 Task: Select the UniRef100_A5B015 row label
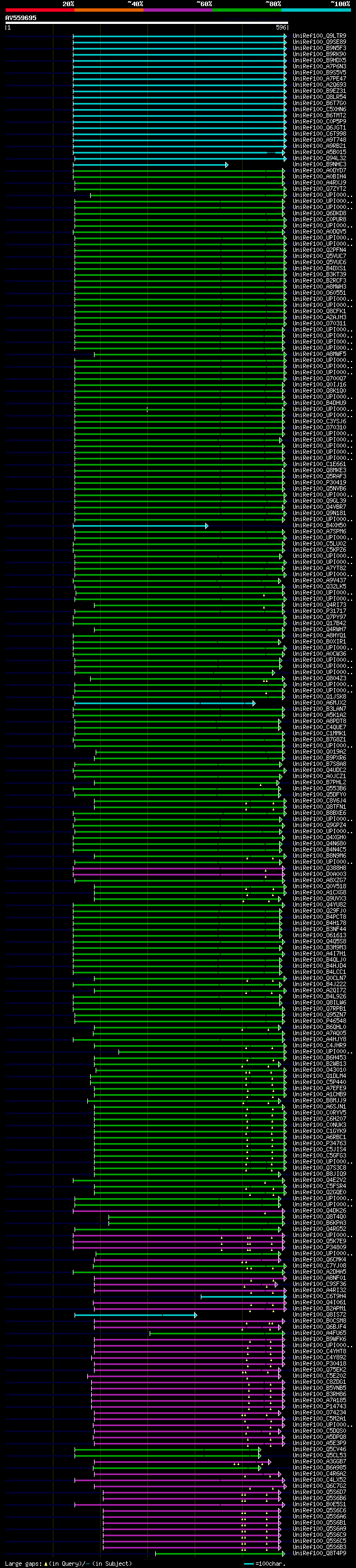tap(319, 152)
